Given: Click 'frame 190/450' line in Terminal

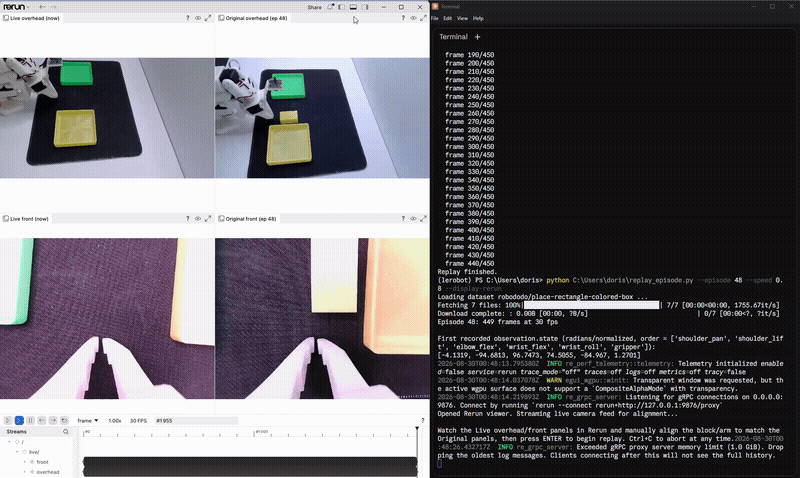Looking at the screenshot, I should [x=469, y=55].
